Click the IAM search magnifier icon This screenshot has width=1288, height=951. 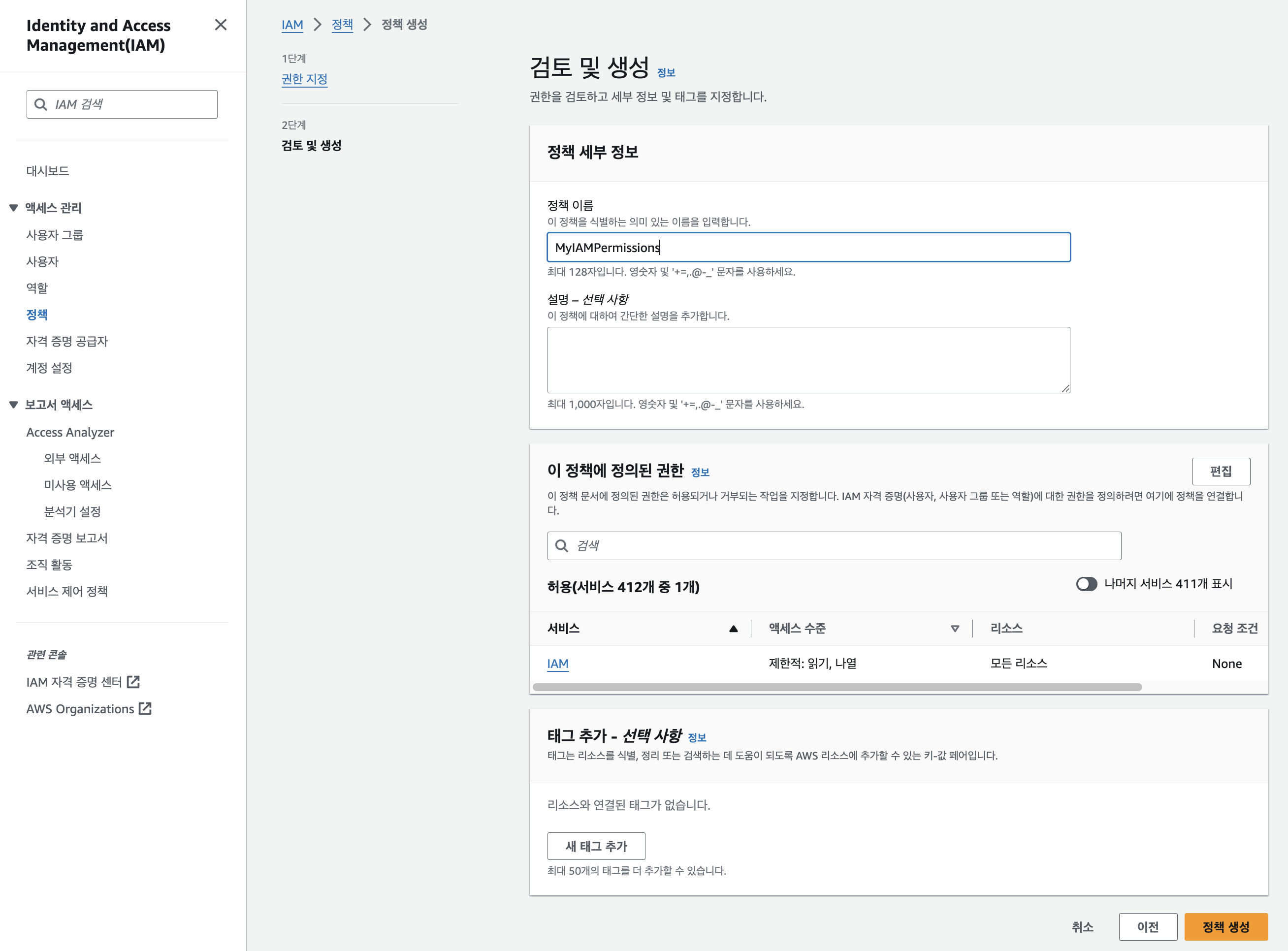coord(41,104)
